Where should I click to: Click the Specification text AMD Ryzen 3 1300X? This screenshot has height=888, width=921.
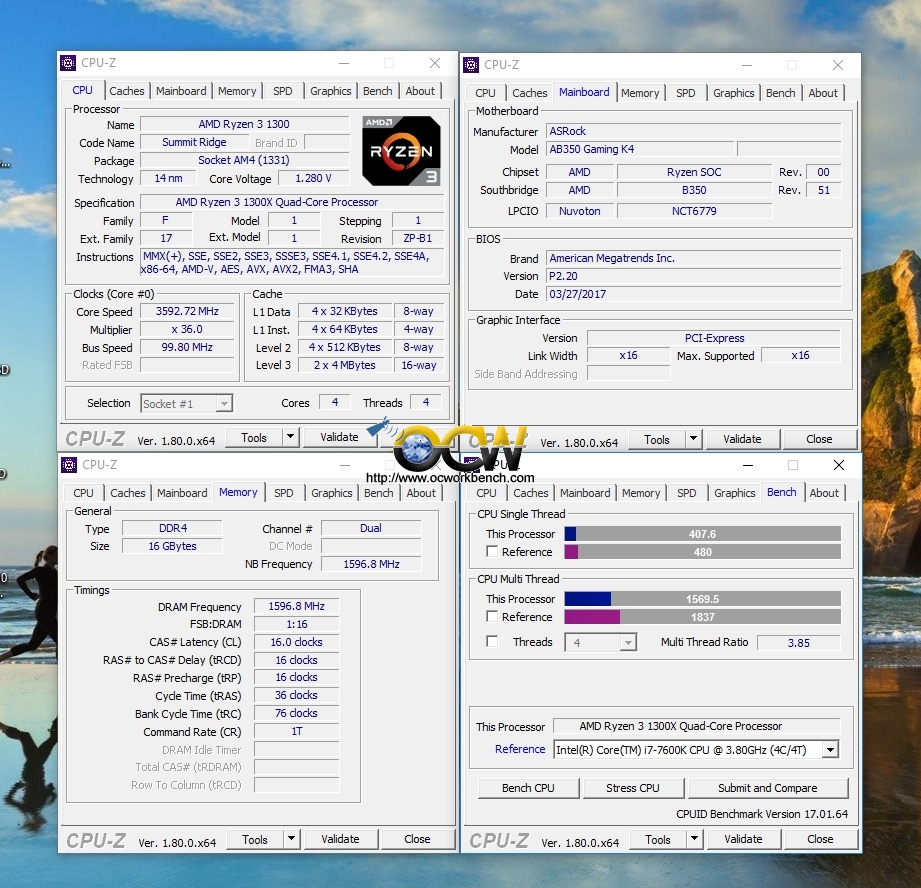click(292, 202)
